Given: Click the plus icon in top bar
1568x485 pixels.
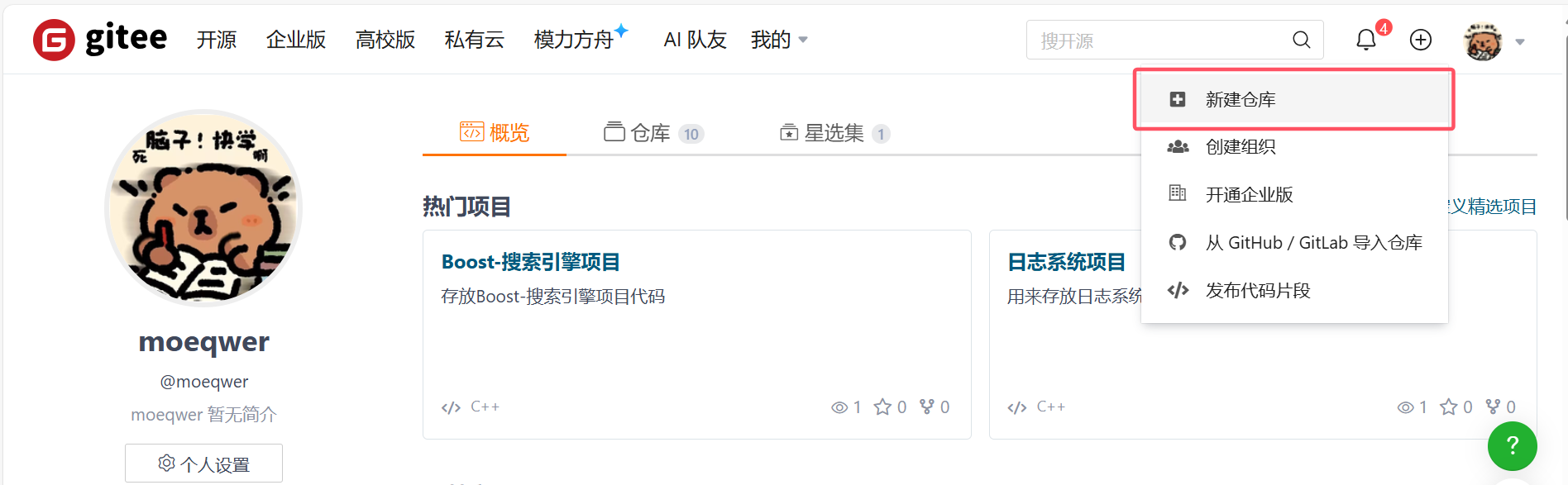Looking at the screenshot, I should pos(1420,40).
